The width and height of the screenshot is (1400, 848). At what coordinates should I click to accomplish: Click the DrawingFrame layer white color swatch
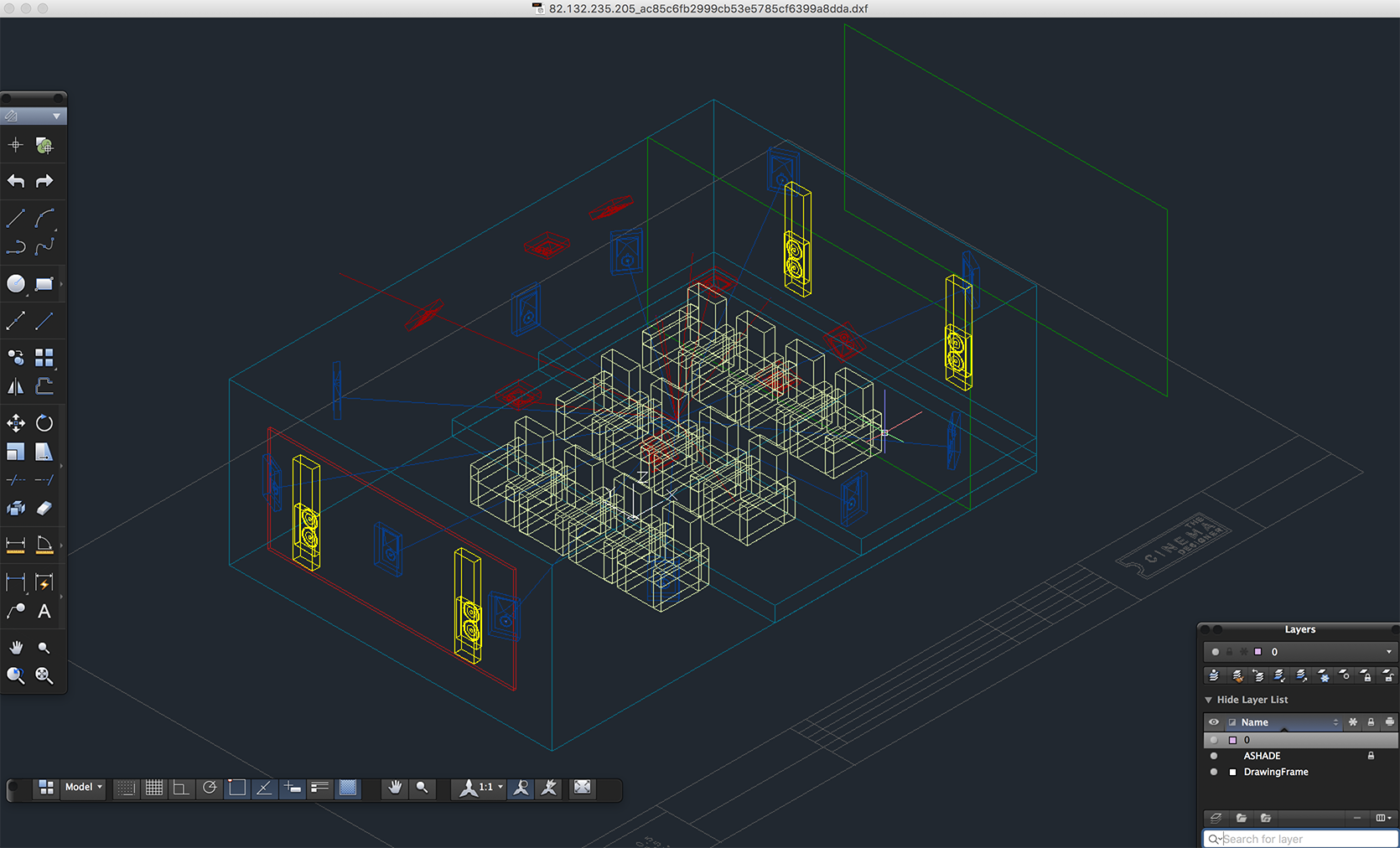pyautogui.click(x=1232, y=772)
